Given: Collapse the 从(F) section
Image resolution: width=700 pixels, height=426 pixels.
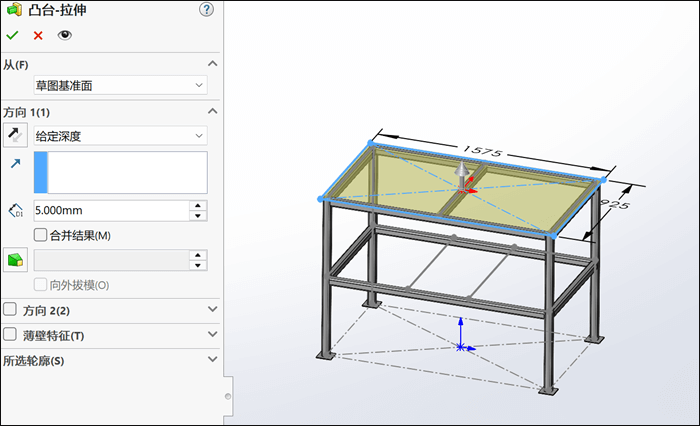Looking at the screenshot, I should tap(212, 64).
